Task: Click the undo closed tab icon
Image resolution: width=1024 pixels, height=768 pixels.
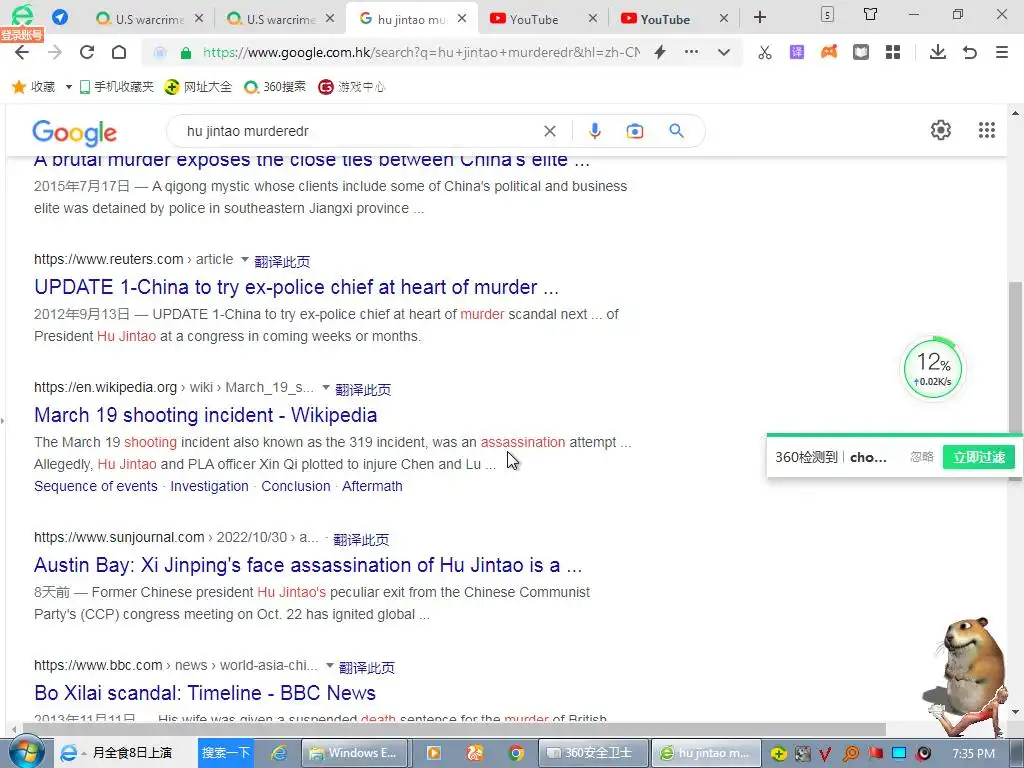Action: coord(970,52)
